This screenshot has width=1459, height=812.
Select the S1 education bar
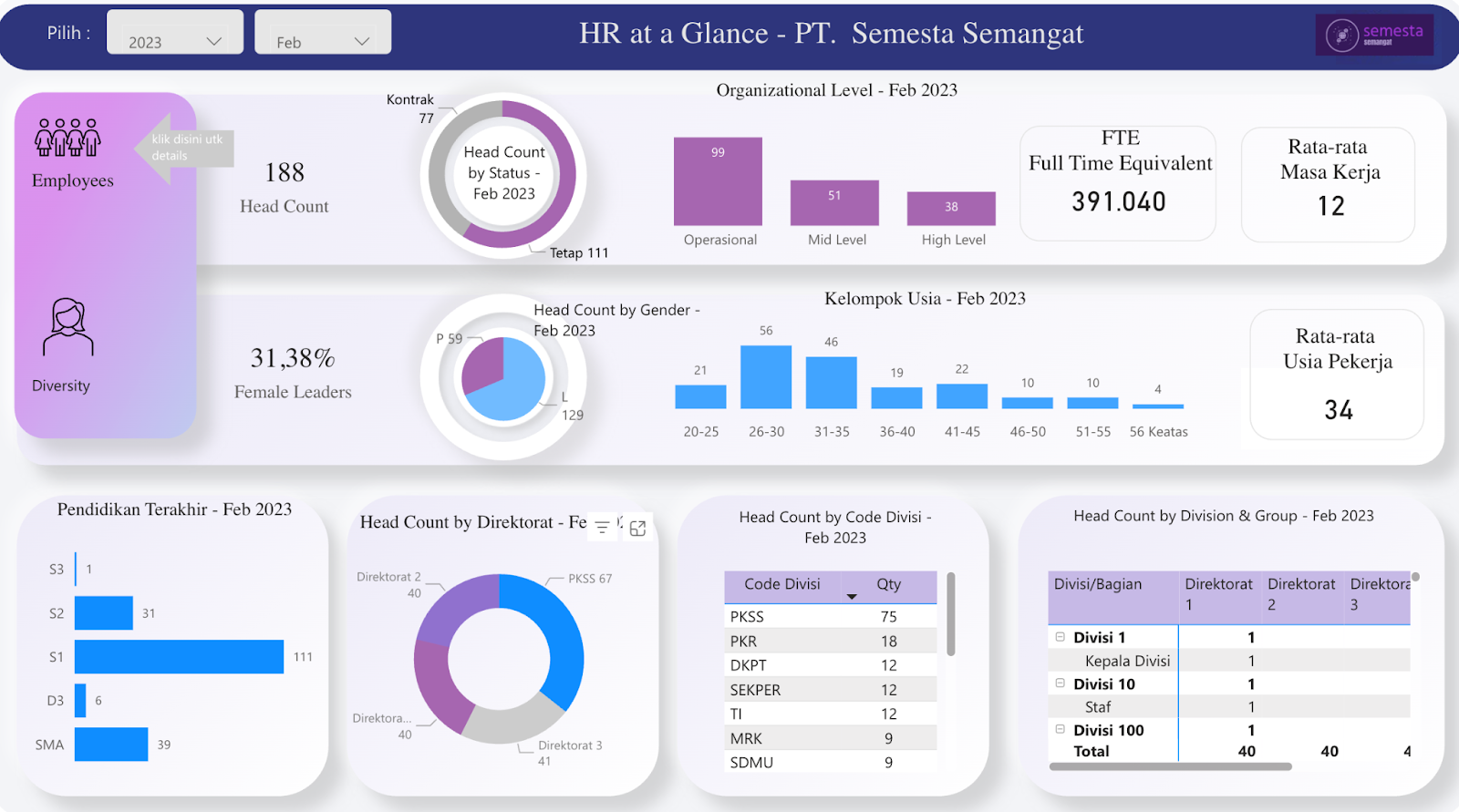pos(179,657)
